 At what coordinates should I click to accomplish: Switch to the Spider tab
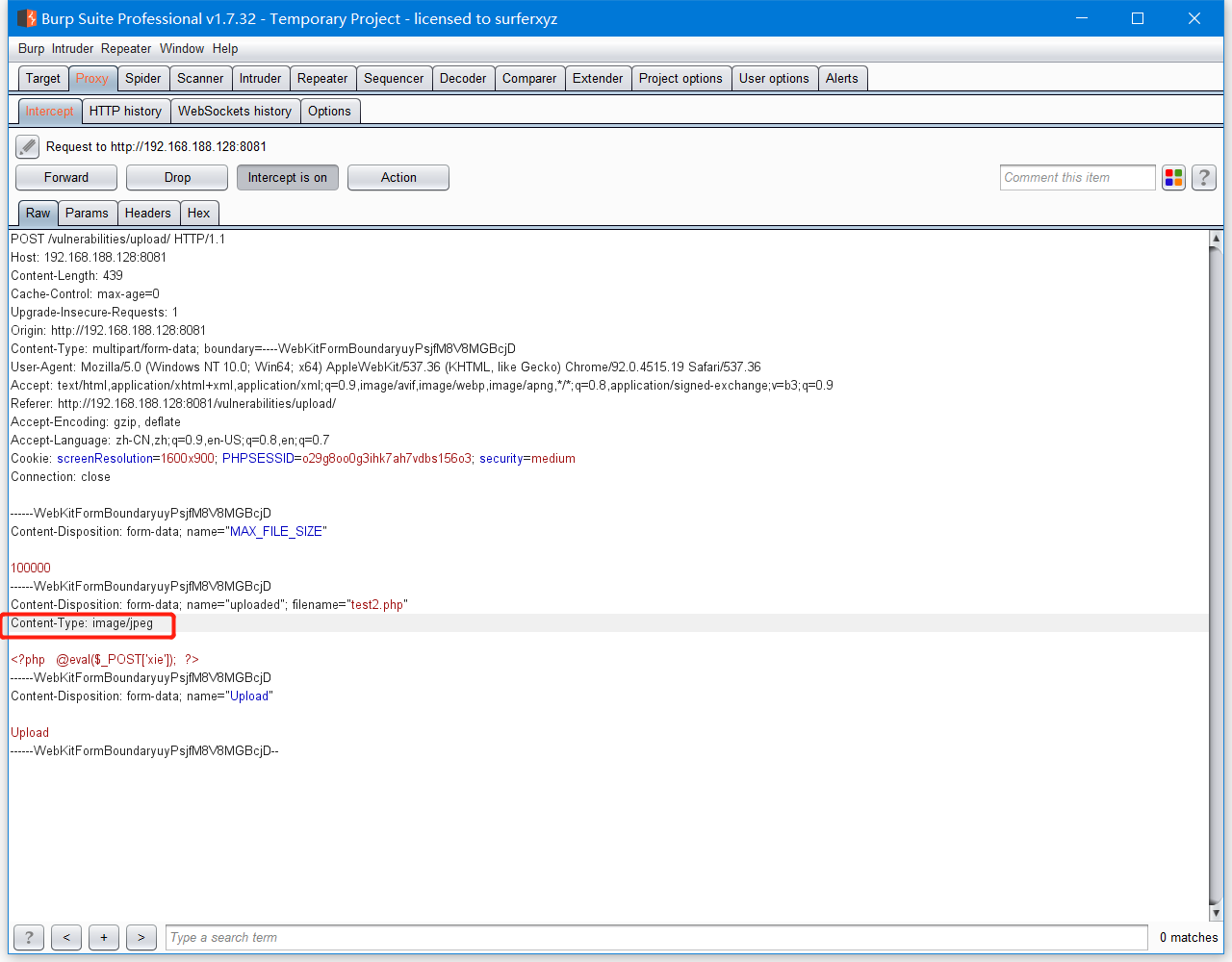click(143, 79)
